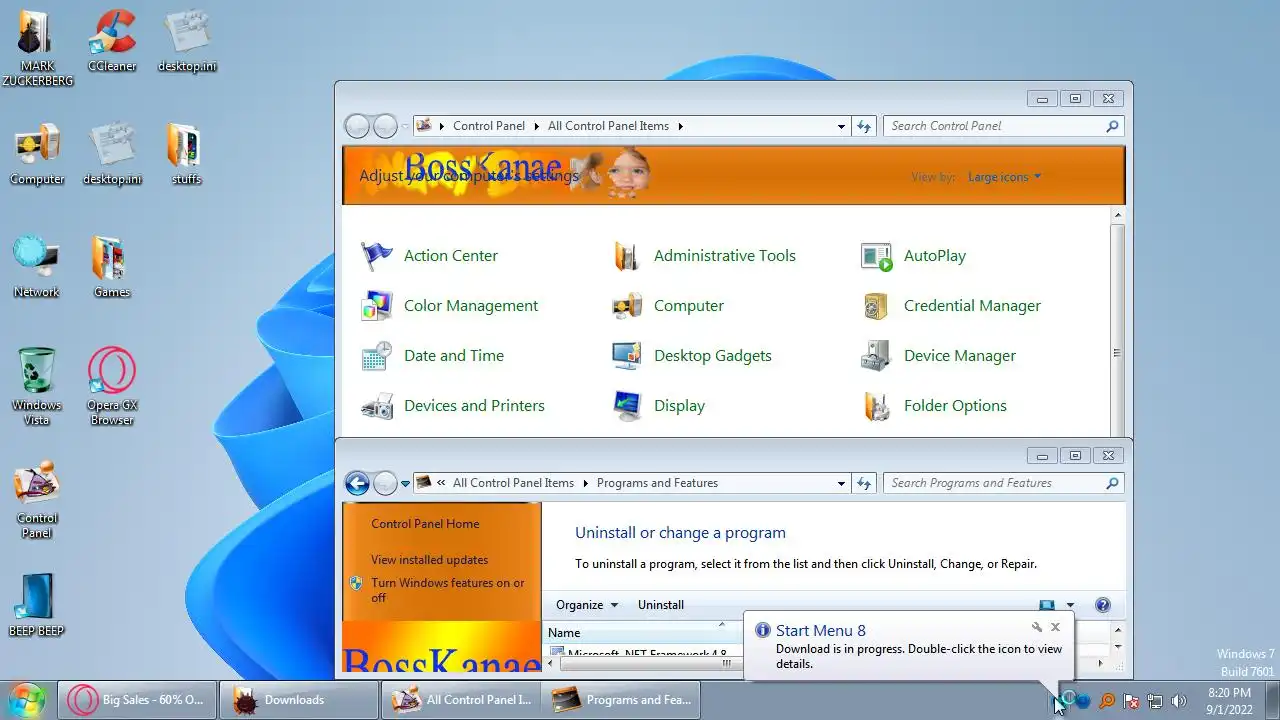Open the Windows Start orb
This screenshot has height=720, width=1280.
(x=26, y=699)
